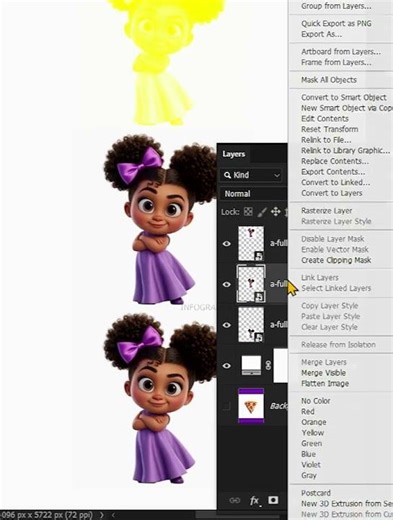Image resolution: width=393 pixels, height=520 pixels.
Task: Choose Relink to File
Action: tap(326, 140)
